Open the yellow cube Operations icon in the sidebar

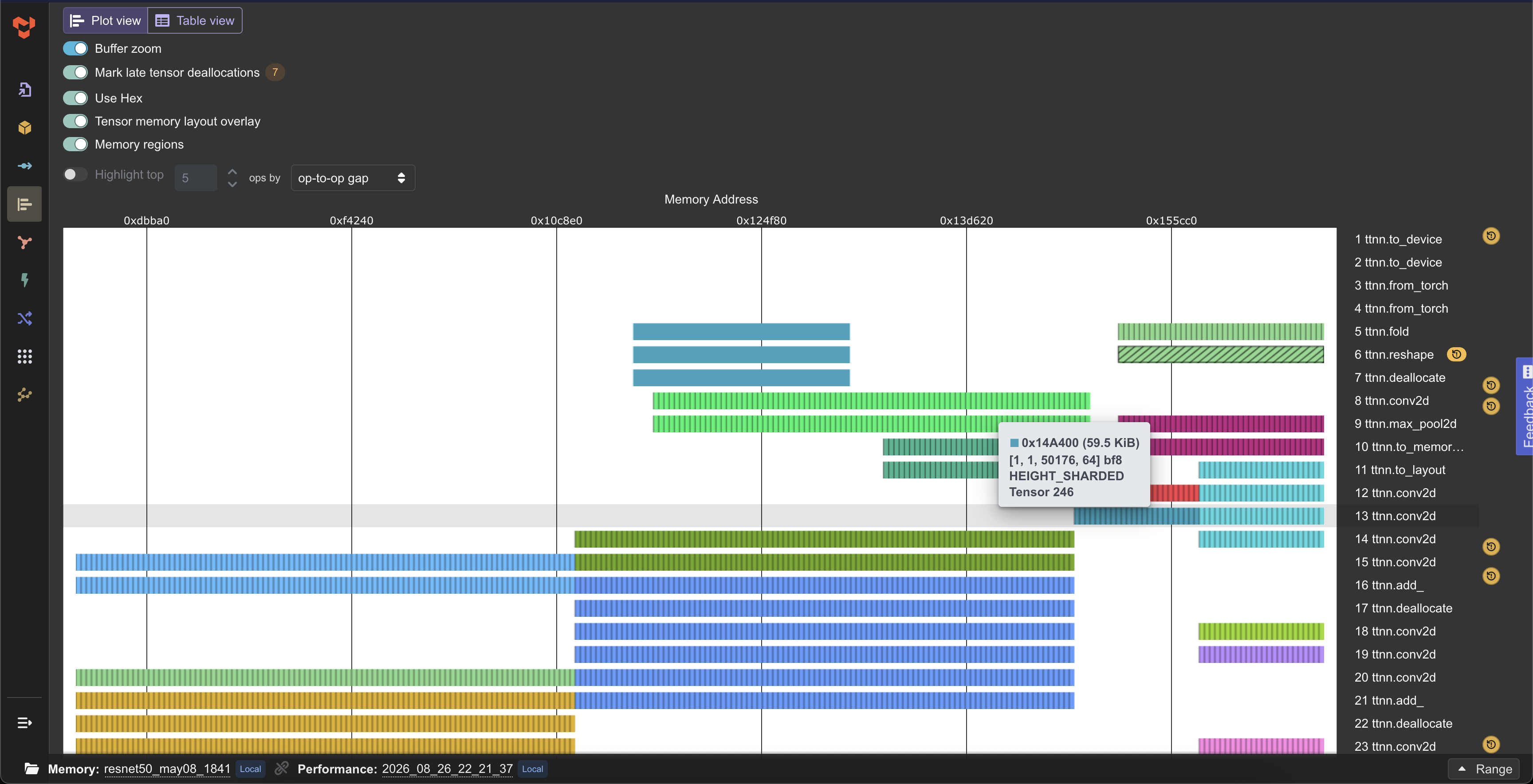point(24,127)
